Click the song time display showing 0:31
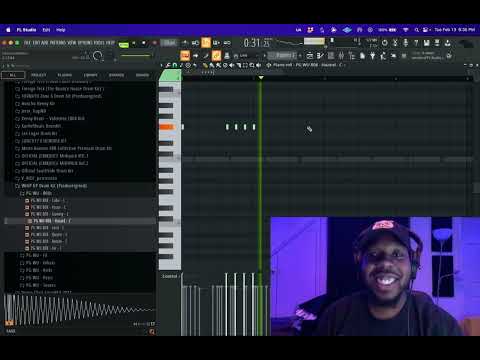This screenshot has width=480, height=360. click(x=252, y=43)
